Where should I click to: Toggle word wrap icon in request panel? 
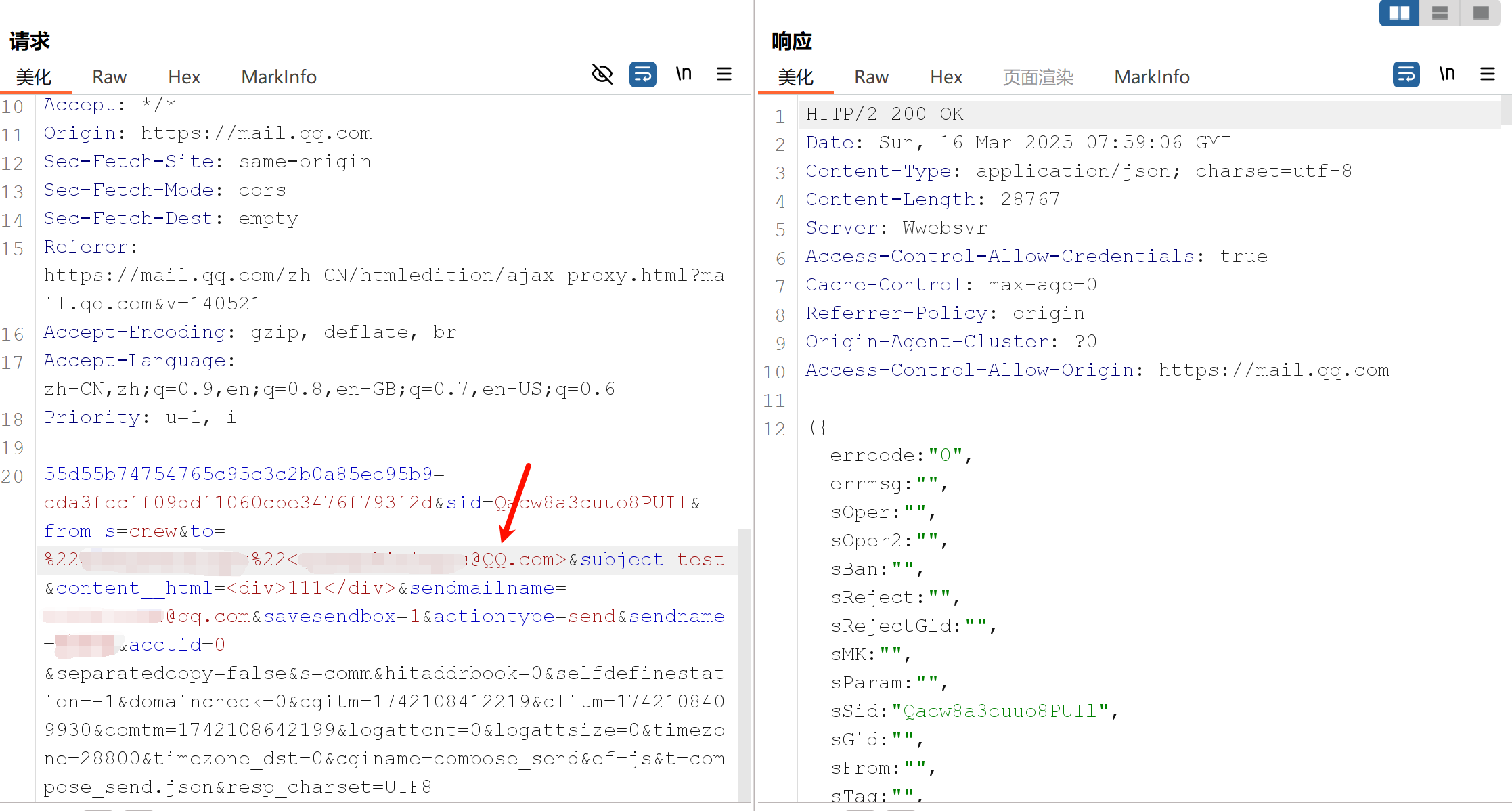pyautogui.click(x=642, y=74)
